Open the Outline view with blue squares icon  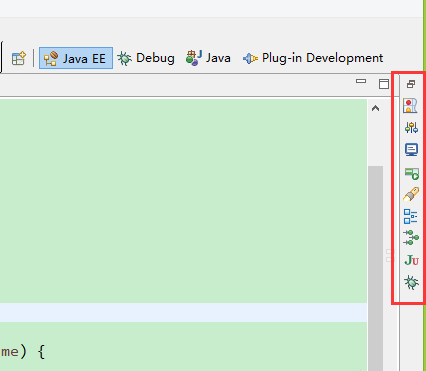[x=411, y=216]
